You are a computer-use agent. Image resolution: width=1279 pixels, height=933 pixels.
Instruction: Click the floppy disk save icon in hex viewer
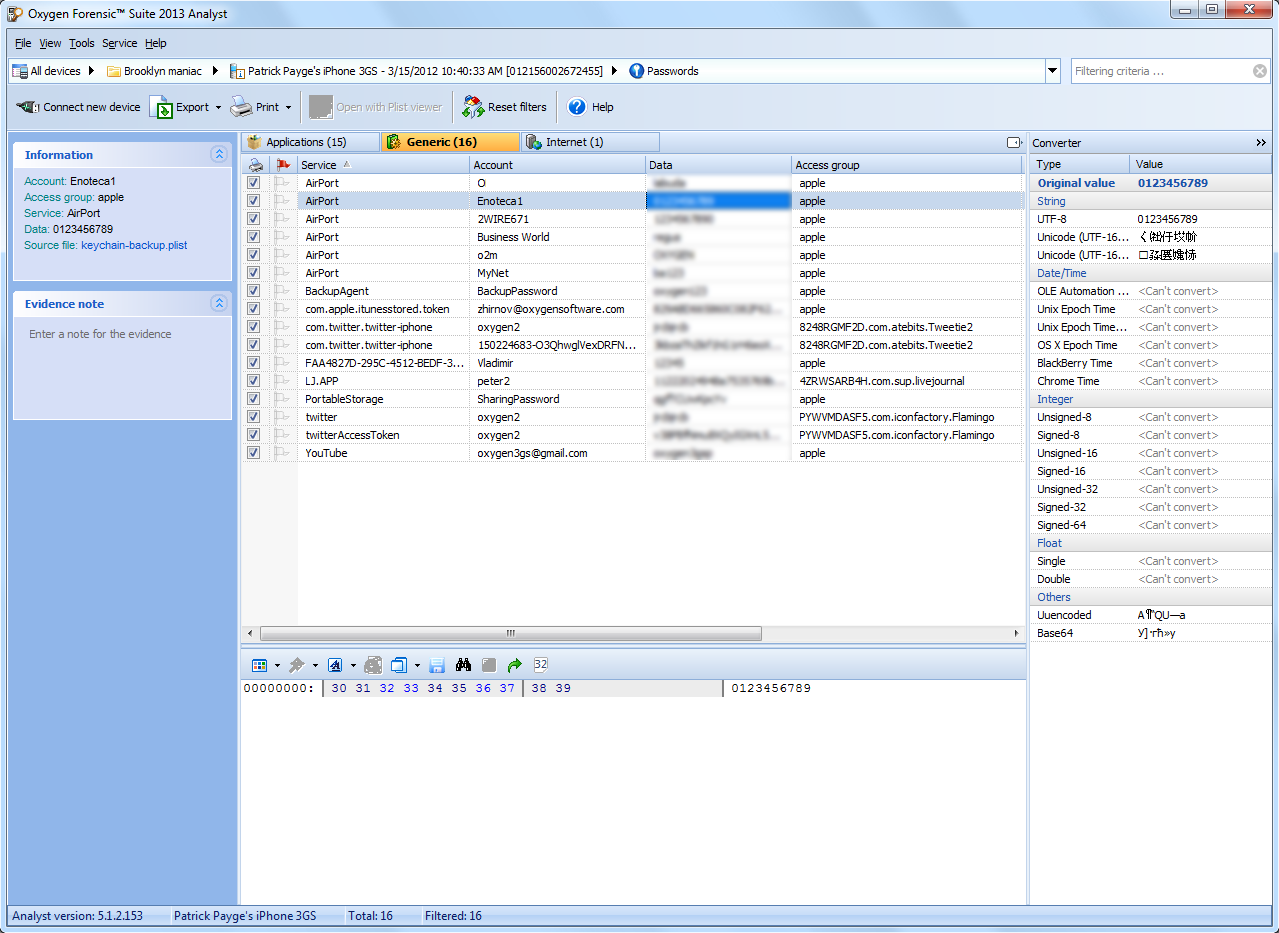tap(437, 665)
